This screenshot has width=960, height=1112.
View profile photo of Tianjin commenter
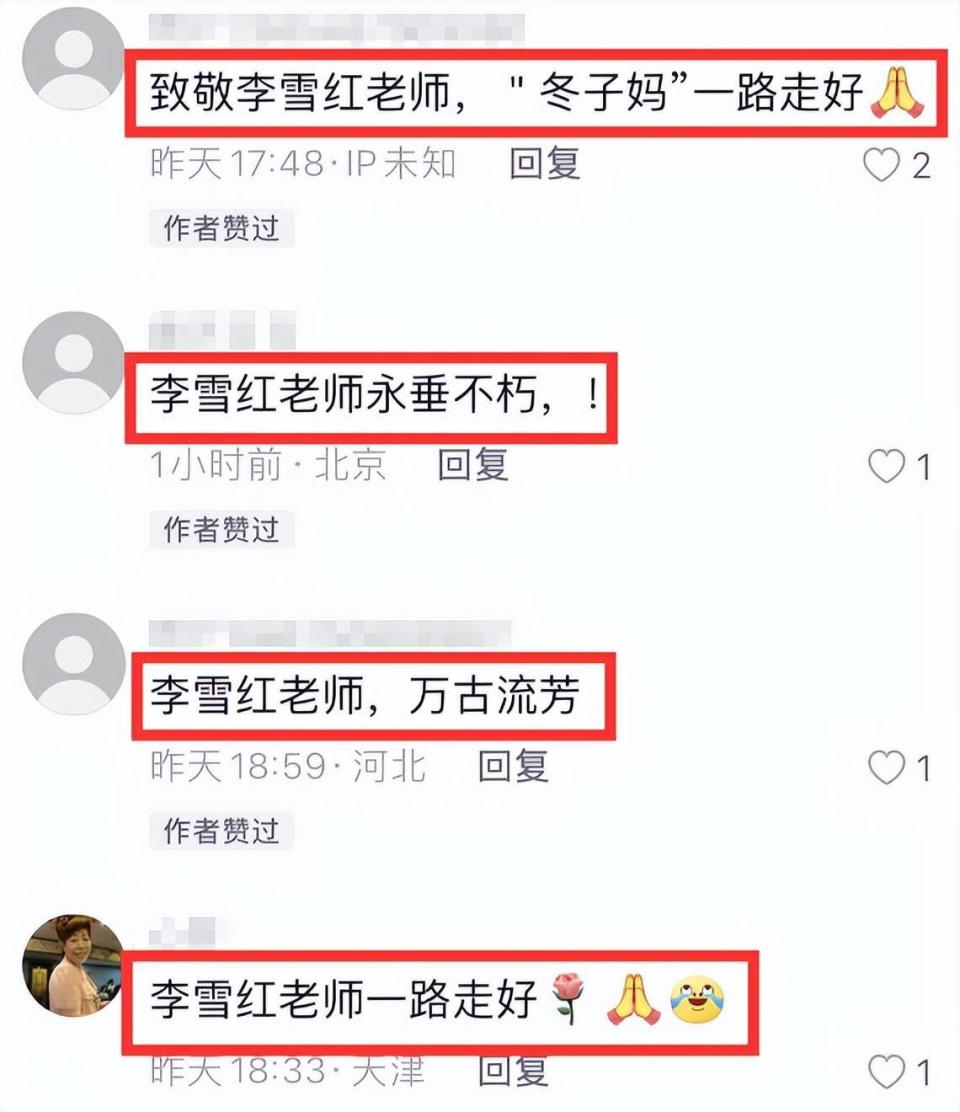tap(74, 965)
